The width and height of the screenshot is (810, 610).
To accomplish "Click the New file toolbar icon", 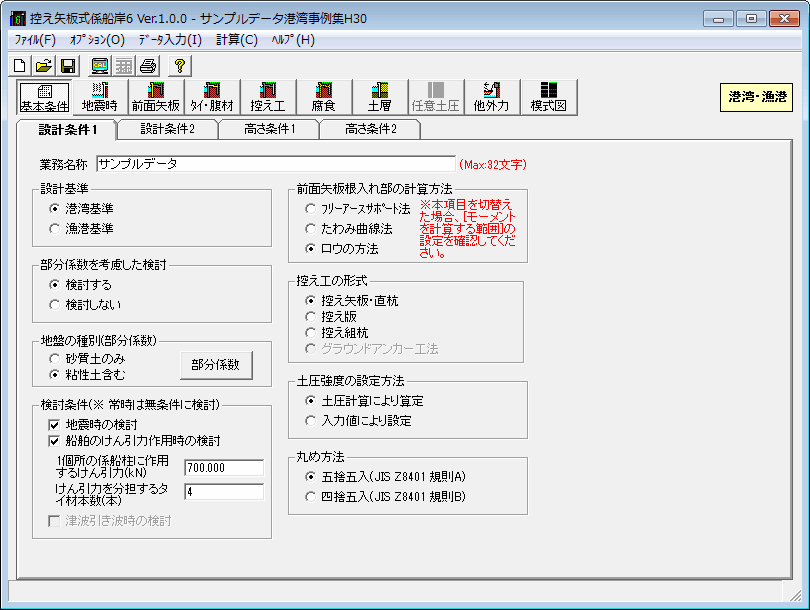I will (x=20, y=66).
